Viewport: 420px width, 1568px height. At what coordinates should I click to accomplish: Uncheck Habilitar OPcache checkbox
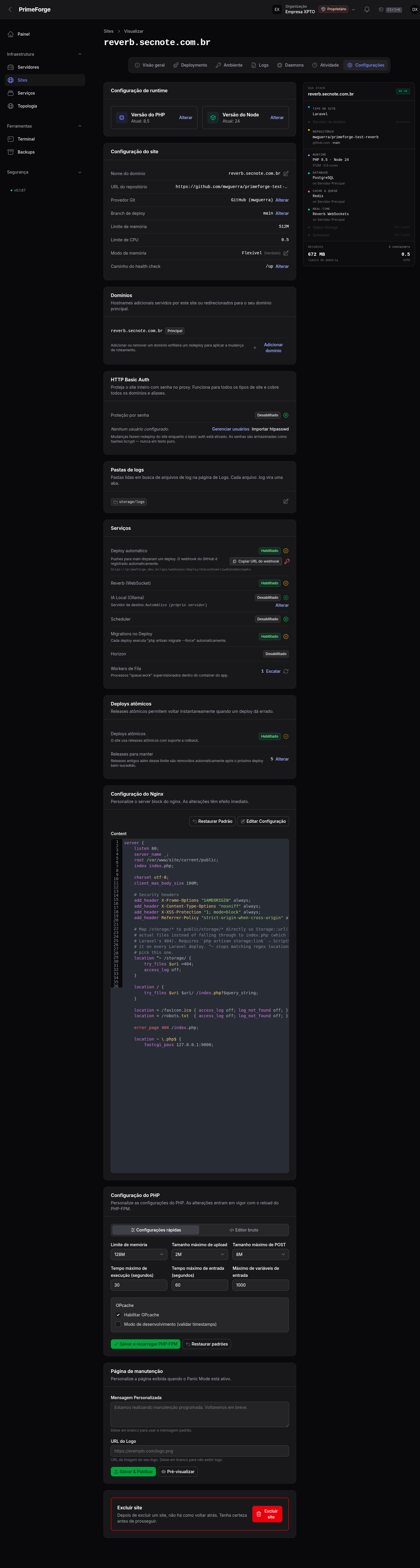(118, 1315)
